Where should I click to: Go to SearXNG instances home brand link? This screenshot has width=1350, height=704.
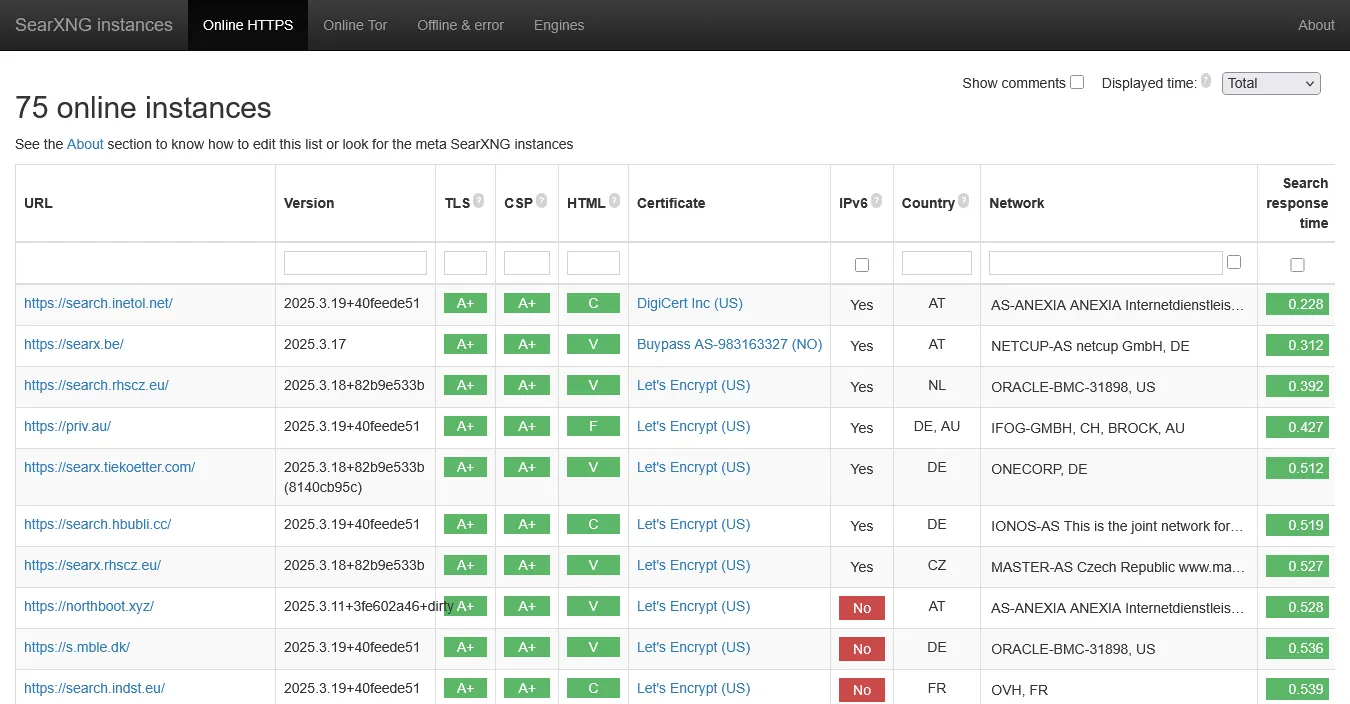pyautogui.click(x=94, y=25)
